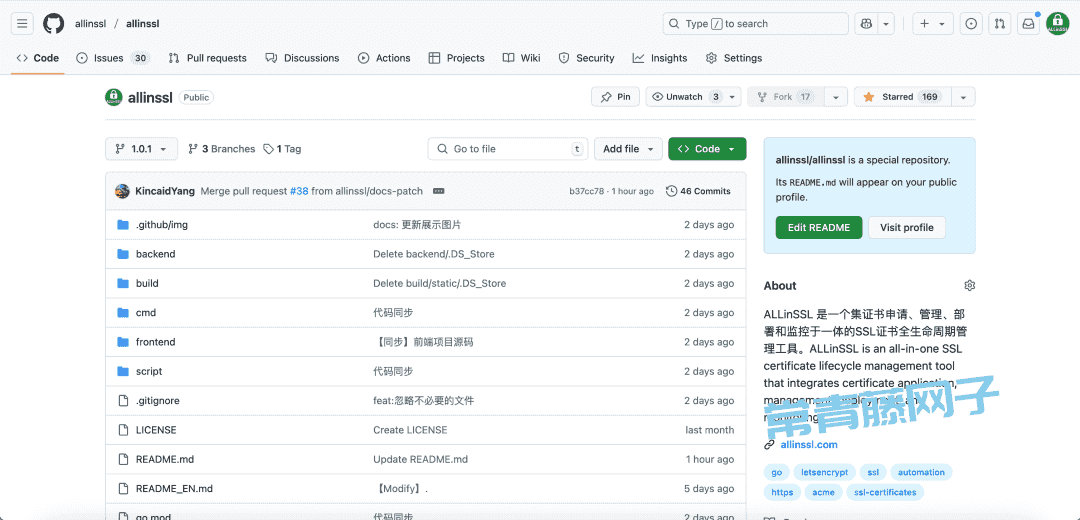Screen dimensions: 1080x520
Task: Select the ssl-certificates topic tag
Action: click(x=885, y=492)
